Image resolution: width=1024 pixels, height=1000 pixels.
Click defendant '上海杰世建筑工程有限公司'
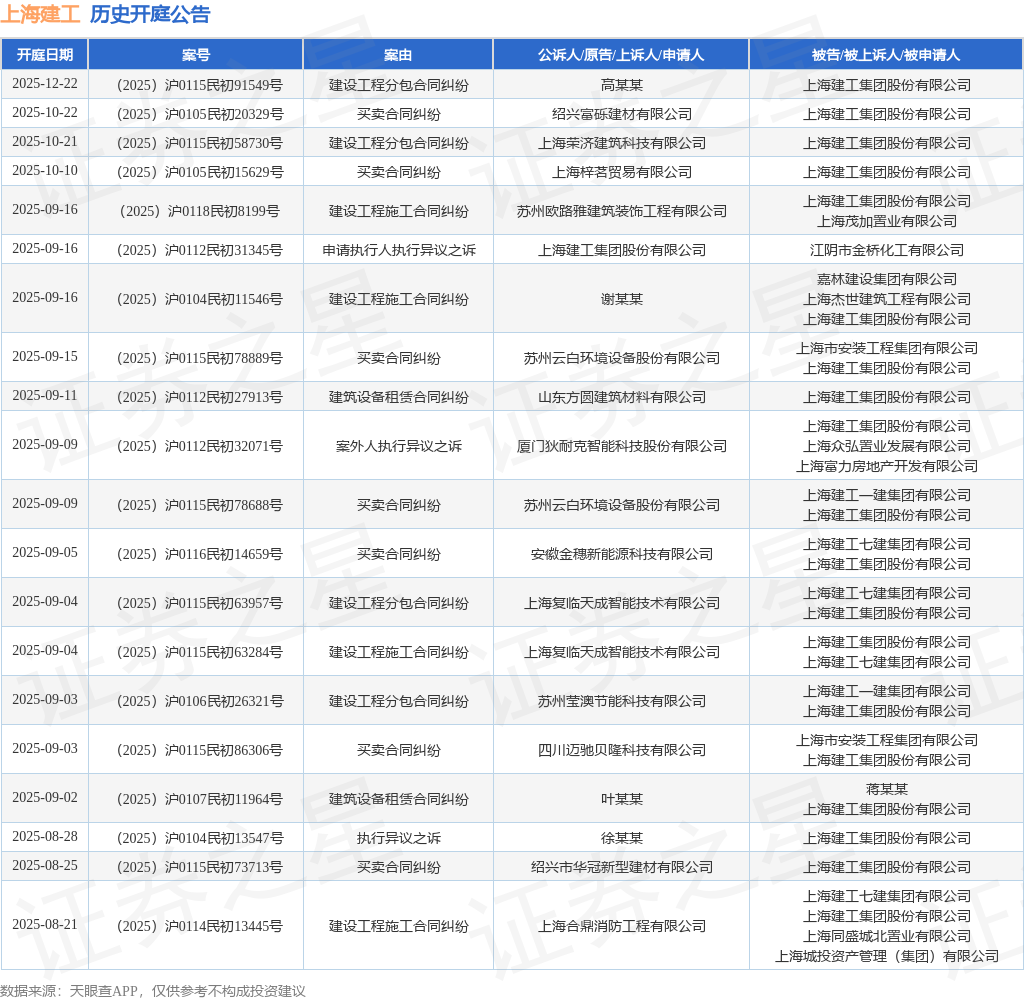pos(887,299)
